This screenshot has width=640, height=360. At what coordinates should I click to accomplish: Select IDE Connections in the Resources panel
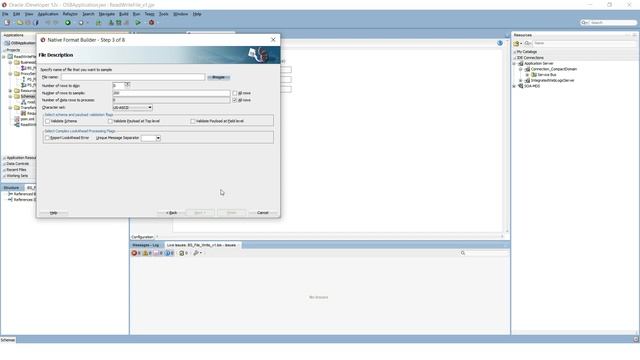530,58
